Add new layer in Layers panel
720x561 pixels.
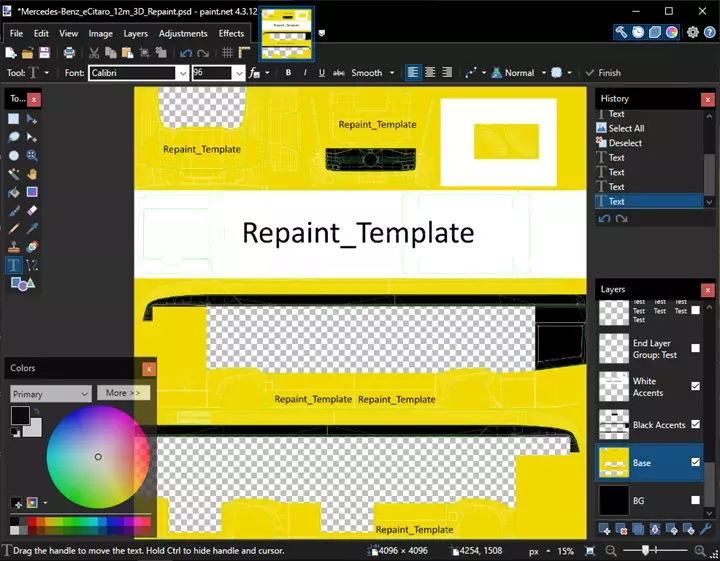click(x=605, y=529)
